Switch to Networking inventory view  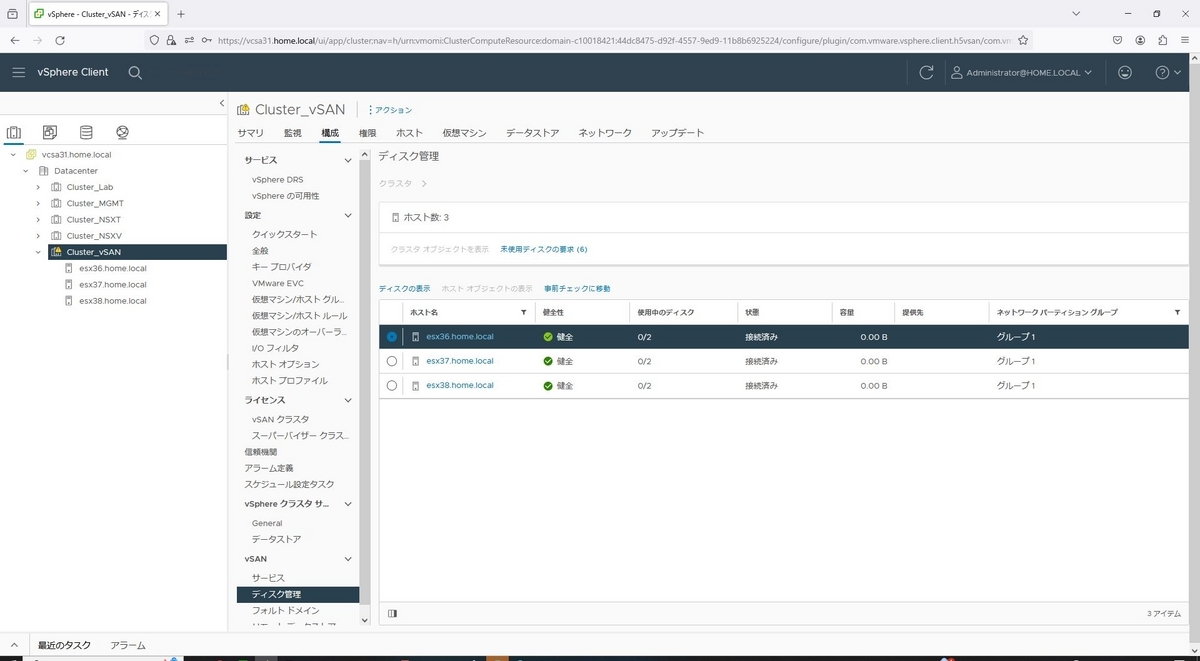(x=122, y=132)
